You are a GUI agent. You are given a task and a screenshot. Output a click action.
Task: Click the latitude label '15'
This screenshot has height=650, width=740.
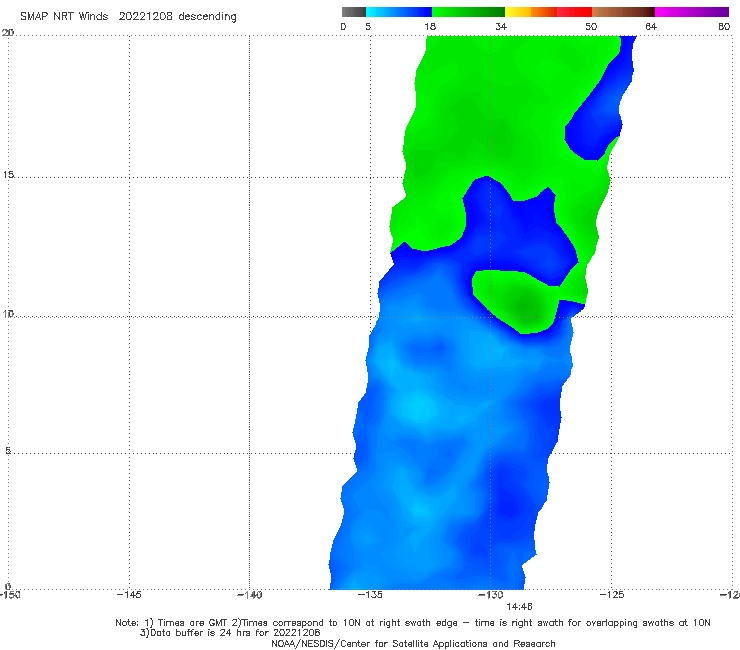tap(8, 175)
